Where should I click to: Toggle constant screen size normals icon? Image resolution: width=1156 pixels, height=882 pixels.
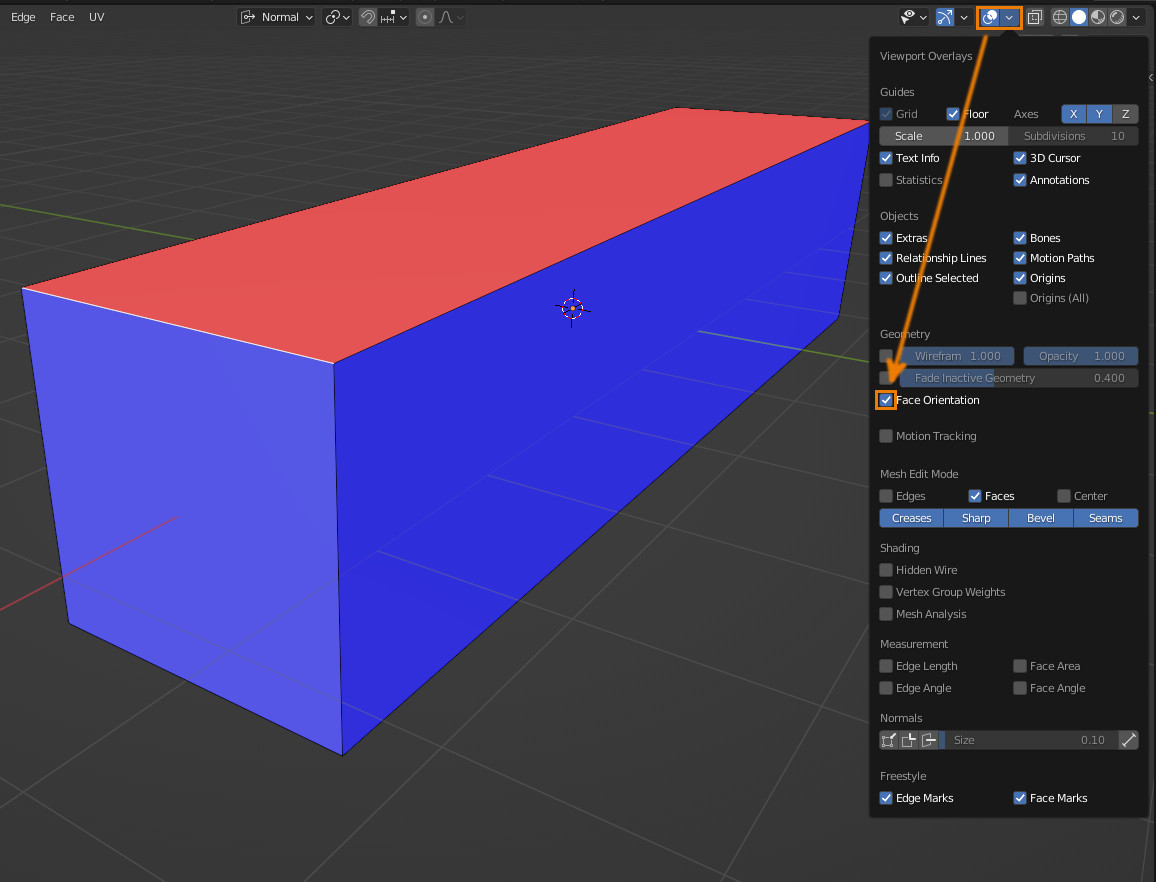[x=1128, y=740]
